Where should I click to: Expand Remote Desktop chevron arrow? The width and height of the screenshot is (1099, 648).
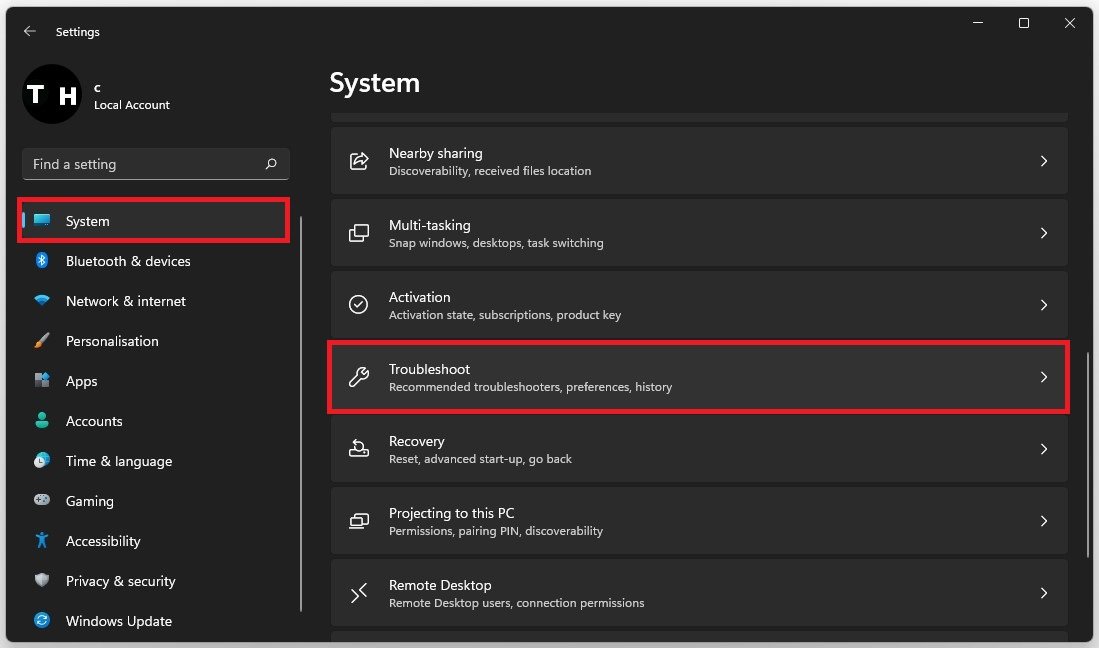coord(1043,593)
